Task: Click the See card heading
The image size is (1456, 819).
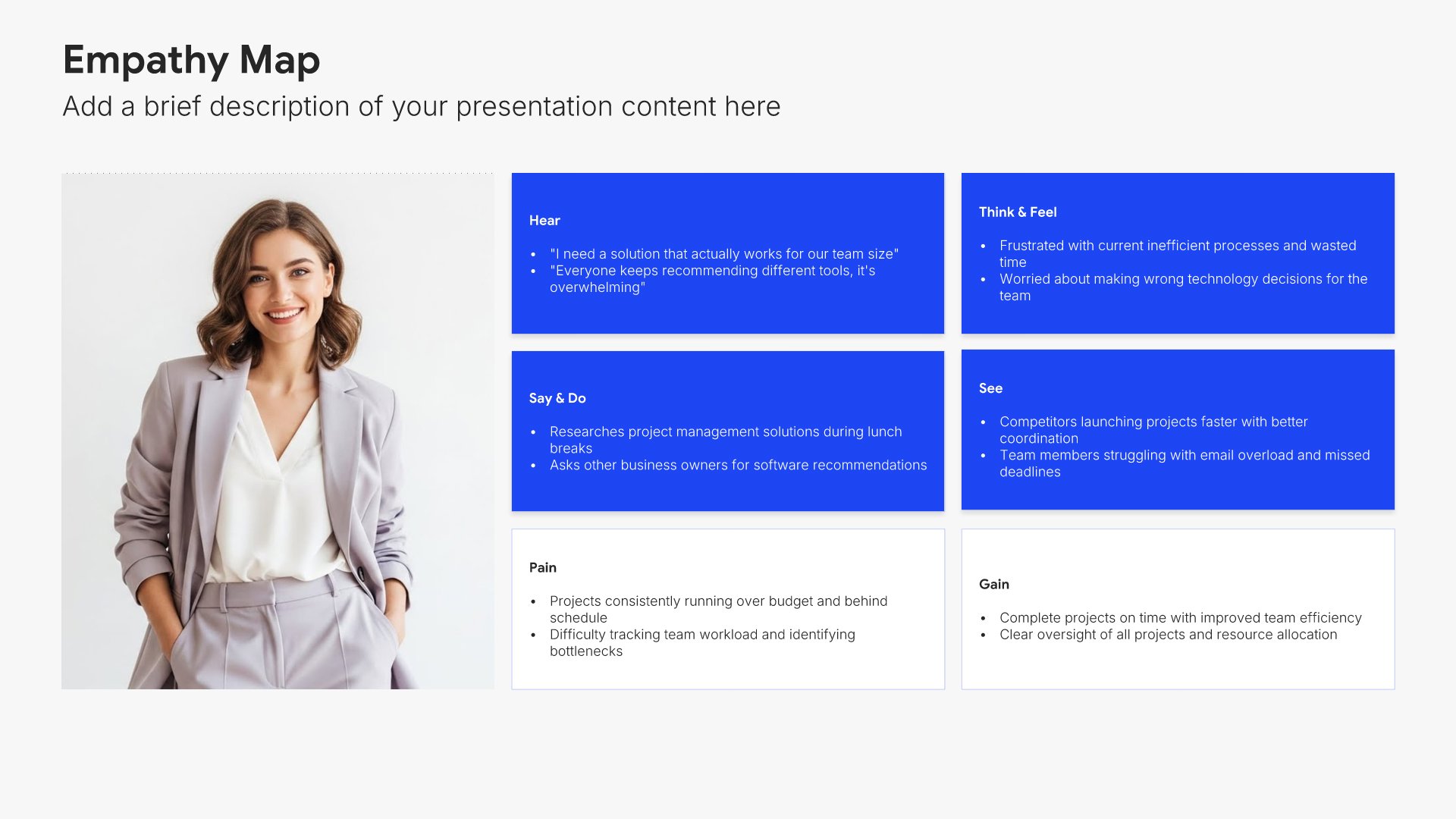Action: pyautogui.click(x=990, y=388)
